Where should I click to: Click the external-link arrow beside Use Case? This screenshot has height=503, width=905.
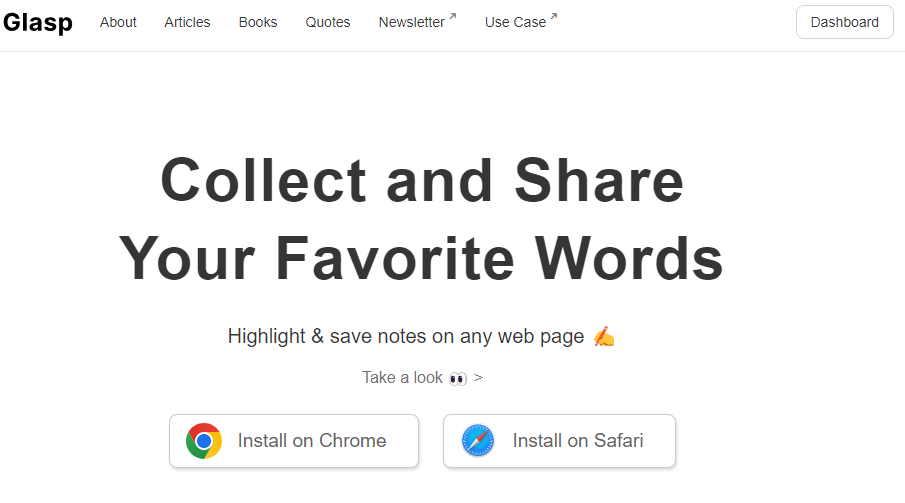click(554, 16)
